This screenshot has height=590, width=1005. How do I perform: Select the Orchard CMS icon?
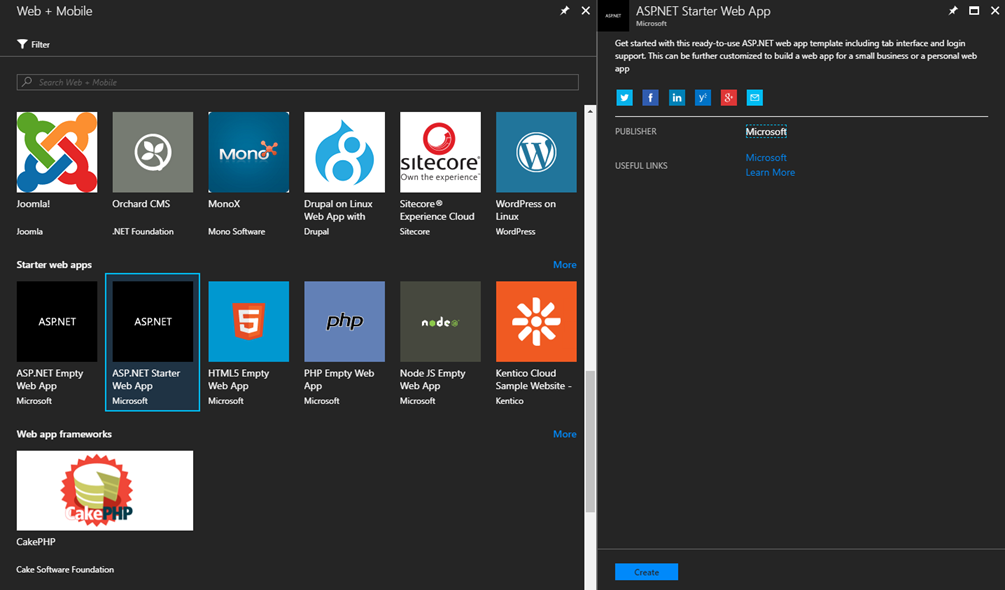point(153,152)
